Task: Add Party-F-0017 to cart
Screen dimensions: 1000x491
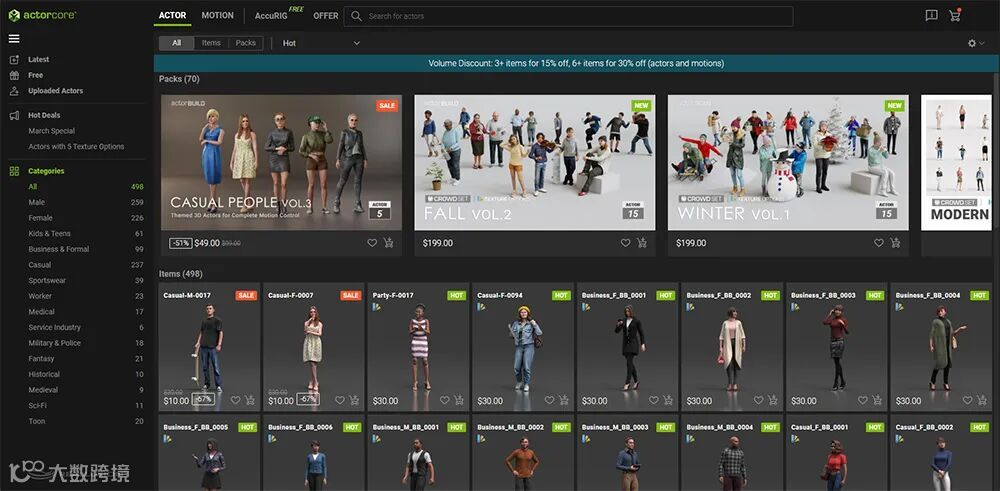Action: 459,400
